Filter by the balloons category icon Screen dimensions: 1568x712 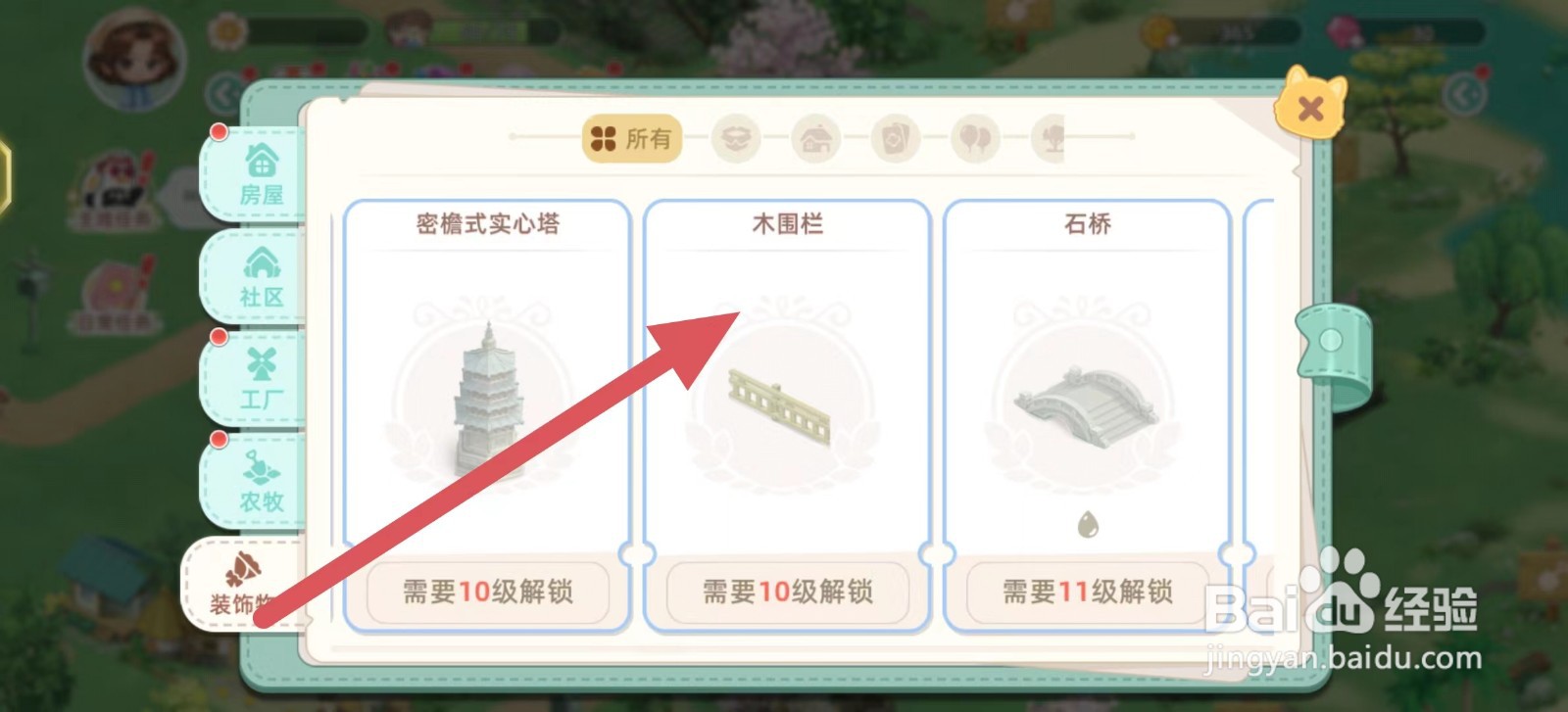(975, 139)
